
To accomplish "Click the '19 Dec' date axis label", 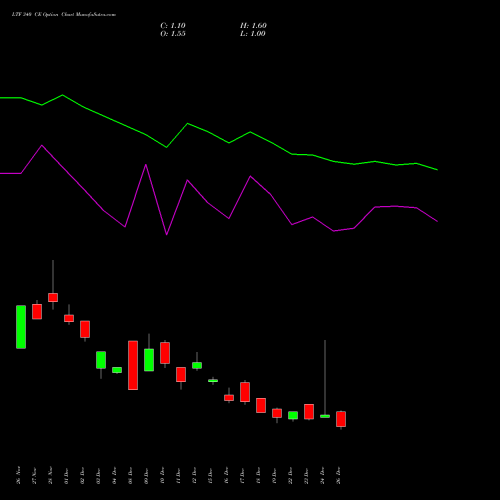I will pyautogui.click(x=275, y=475).
